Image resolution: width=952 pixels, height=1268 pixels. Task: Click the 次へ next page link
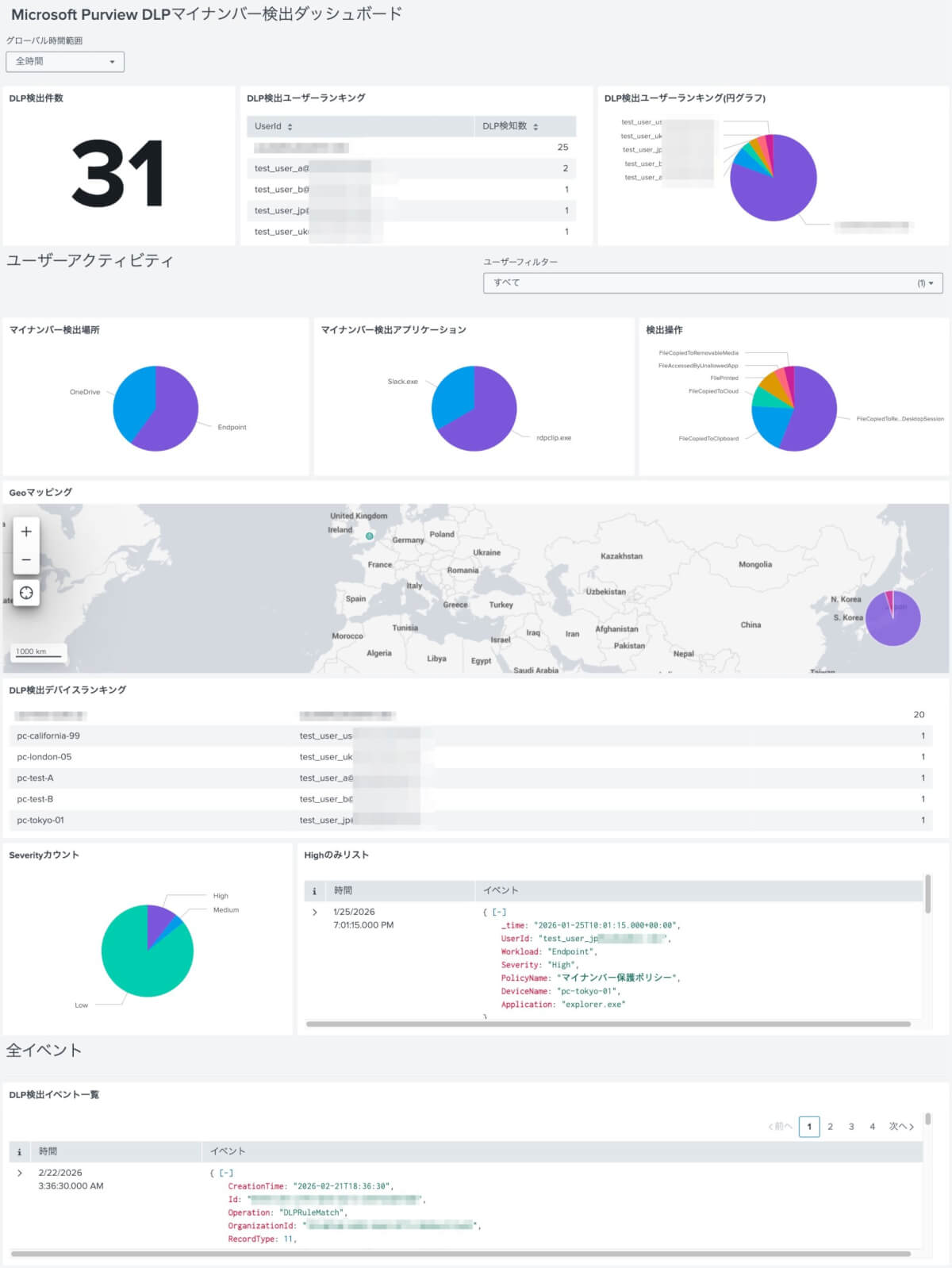(900, 1127)
